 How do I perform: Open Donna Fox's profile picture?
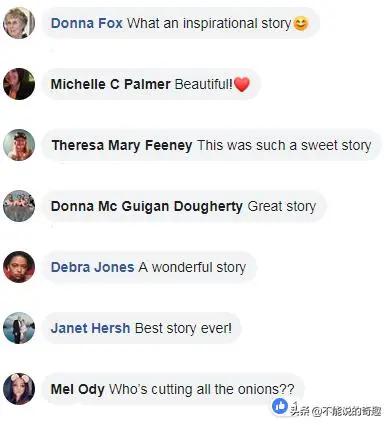19,23
